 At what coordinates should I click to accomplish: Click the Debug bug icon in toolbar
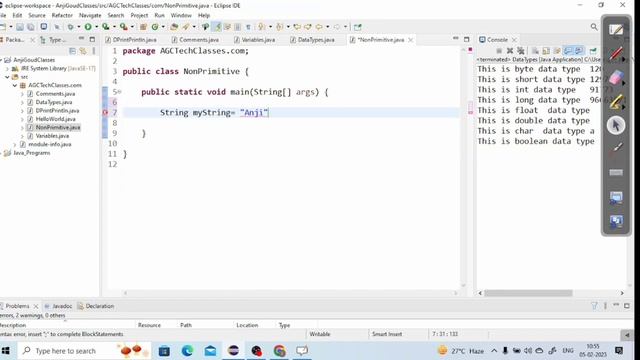coord(71,27)
